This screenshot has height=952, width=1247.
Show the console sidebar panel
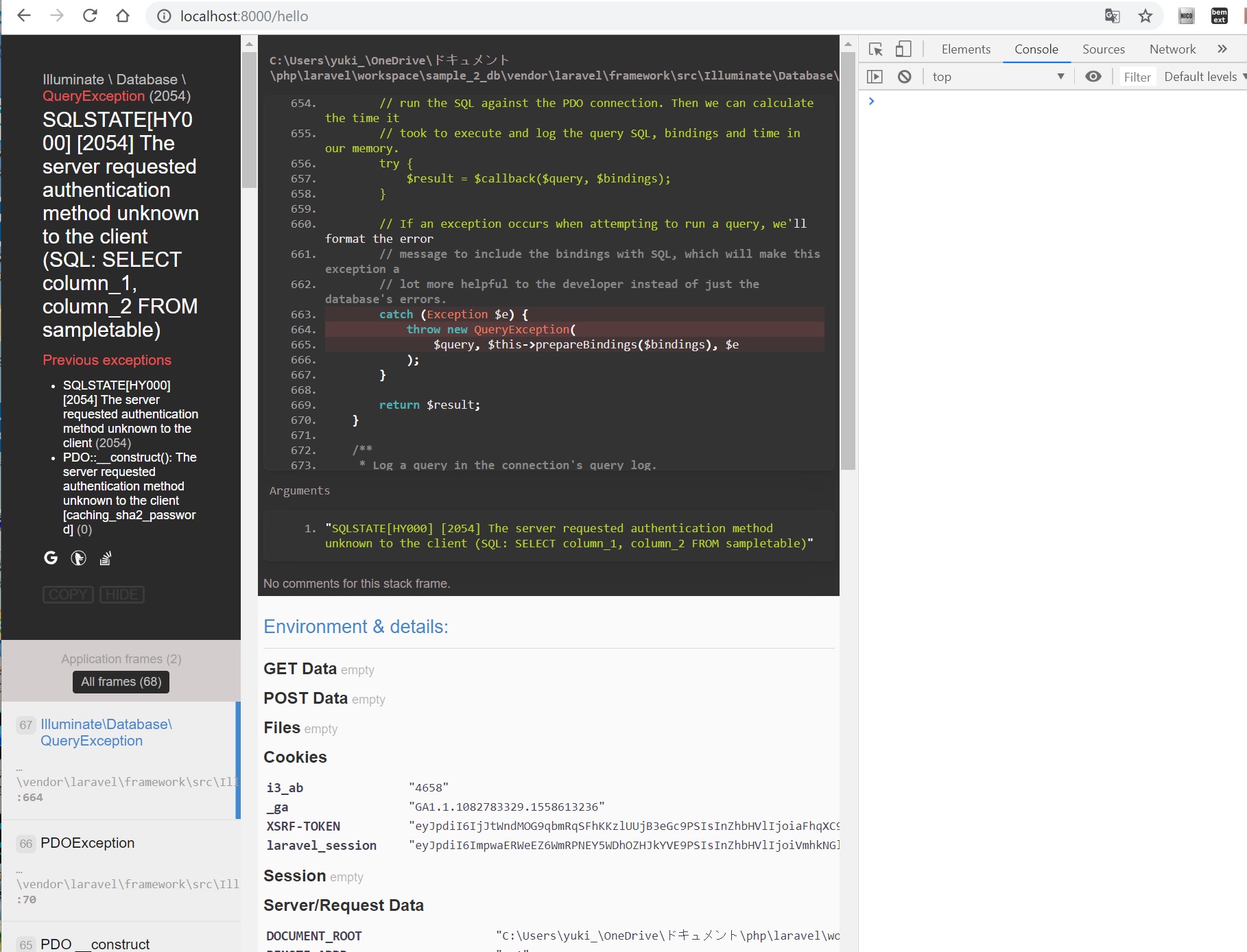pyautogui.click(x=875, y=77)
